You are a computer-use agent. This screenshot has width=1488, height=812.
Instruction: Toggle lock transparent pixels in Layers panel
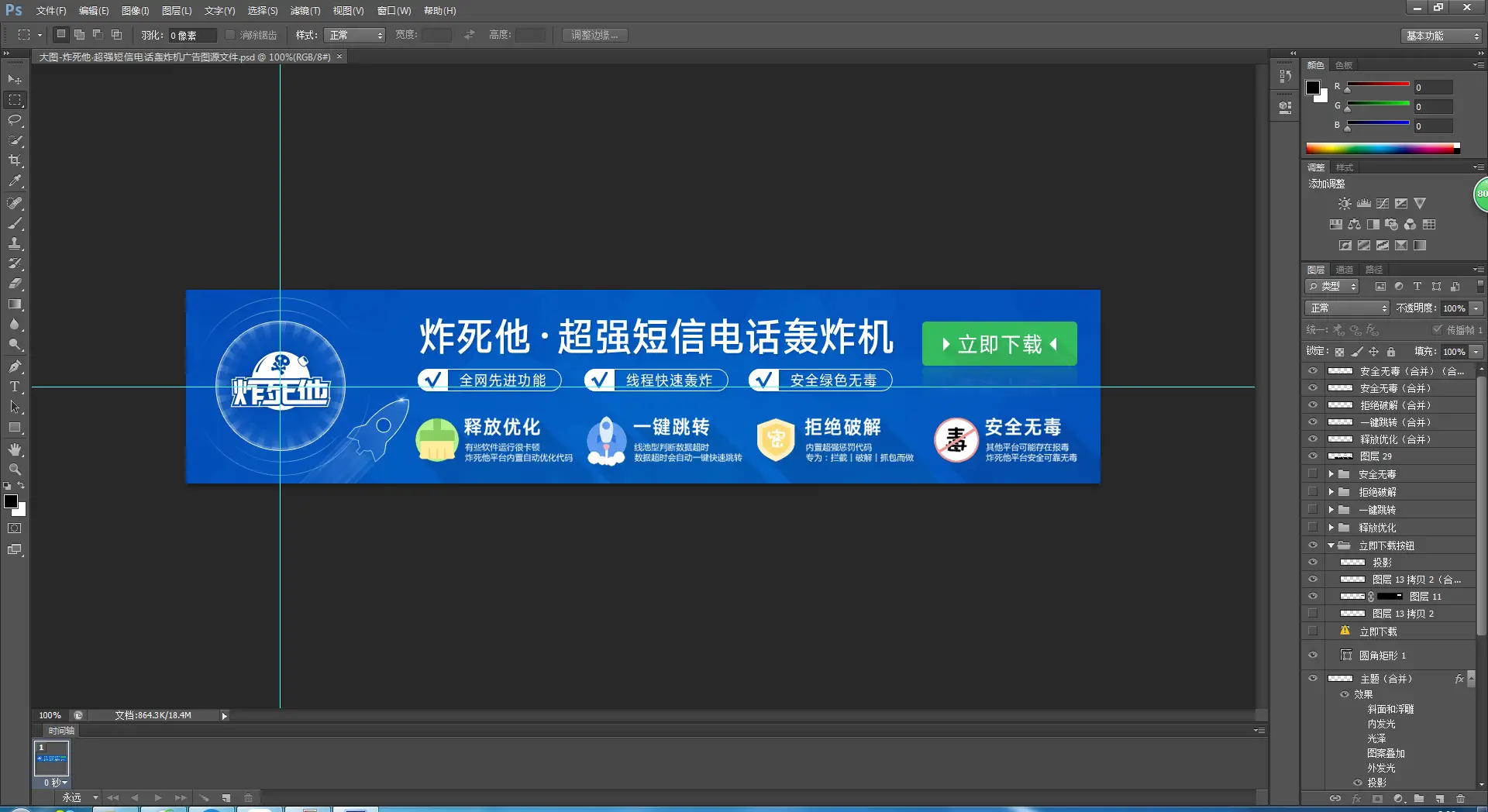click(x=1341, y=351)
